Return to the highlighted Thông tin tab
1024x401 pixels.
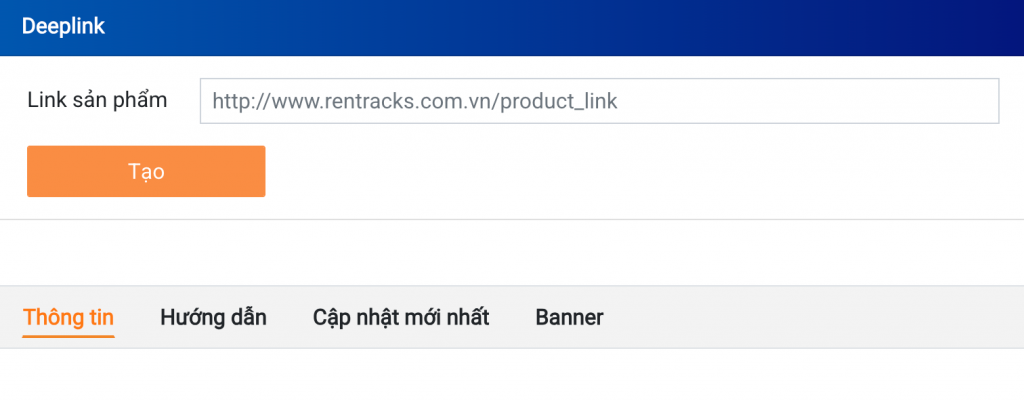68,318
